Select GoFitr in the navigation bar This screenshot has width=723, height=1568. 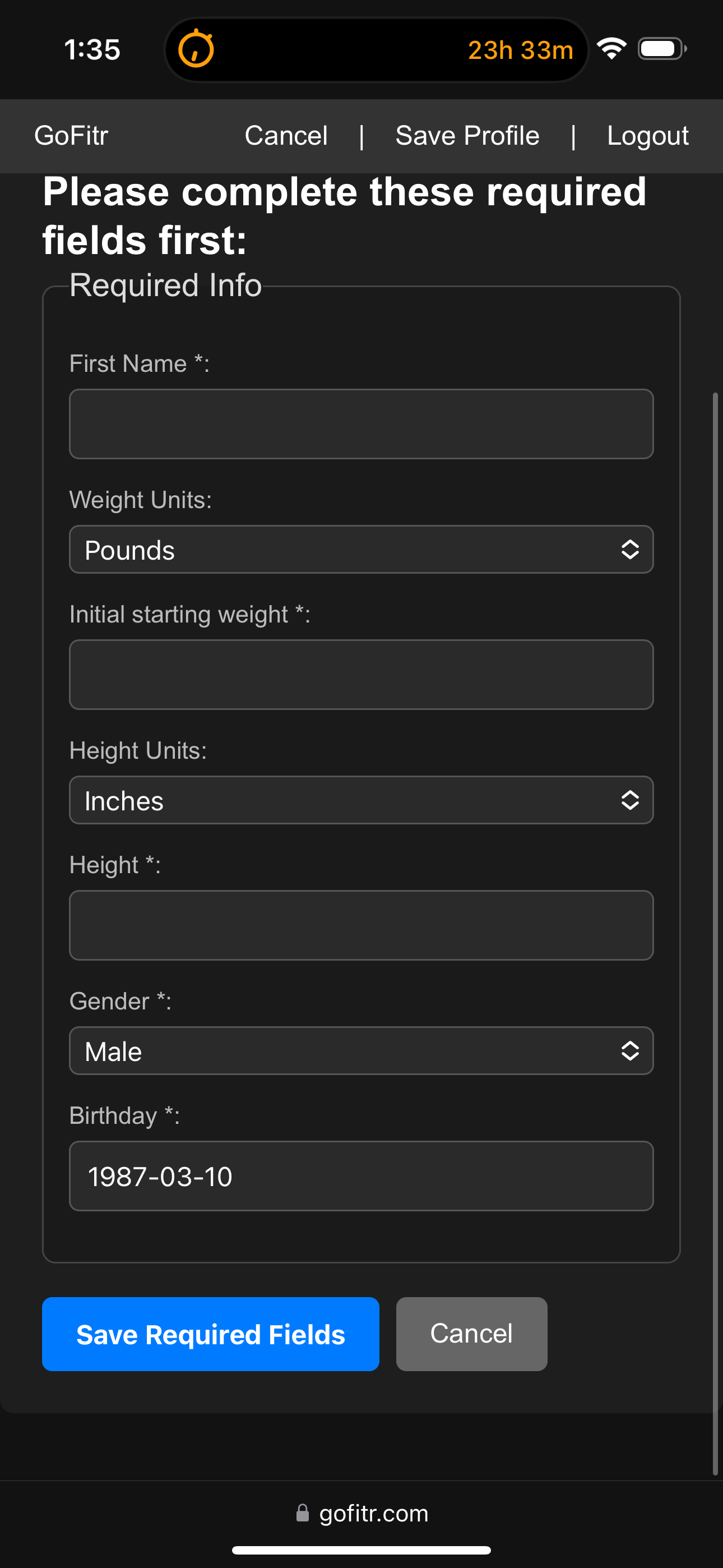pos(71,135)
